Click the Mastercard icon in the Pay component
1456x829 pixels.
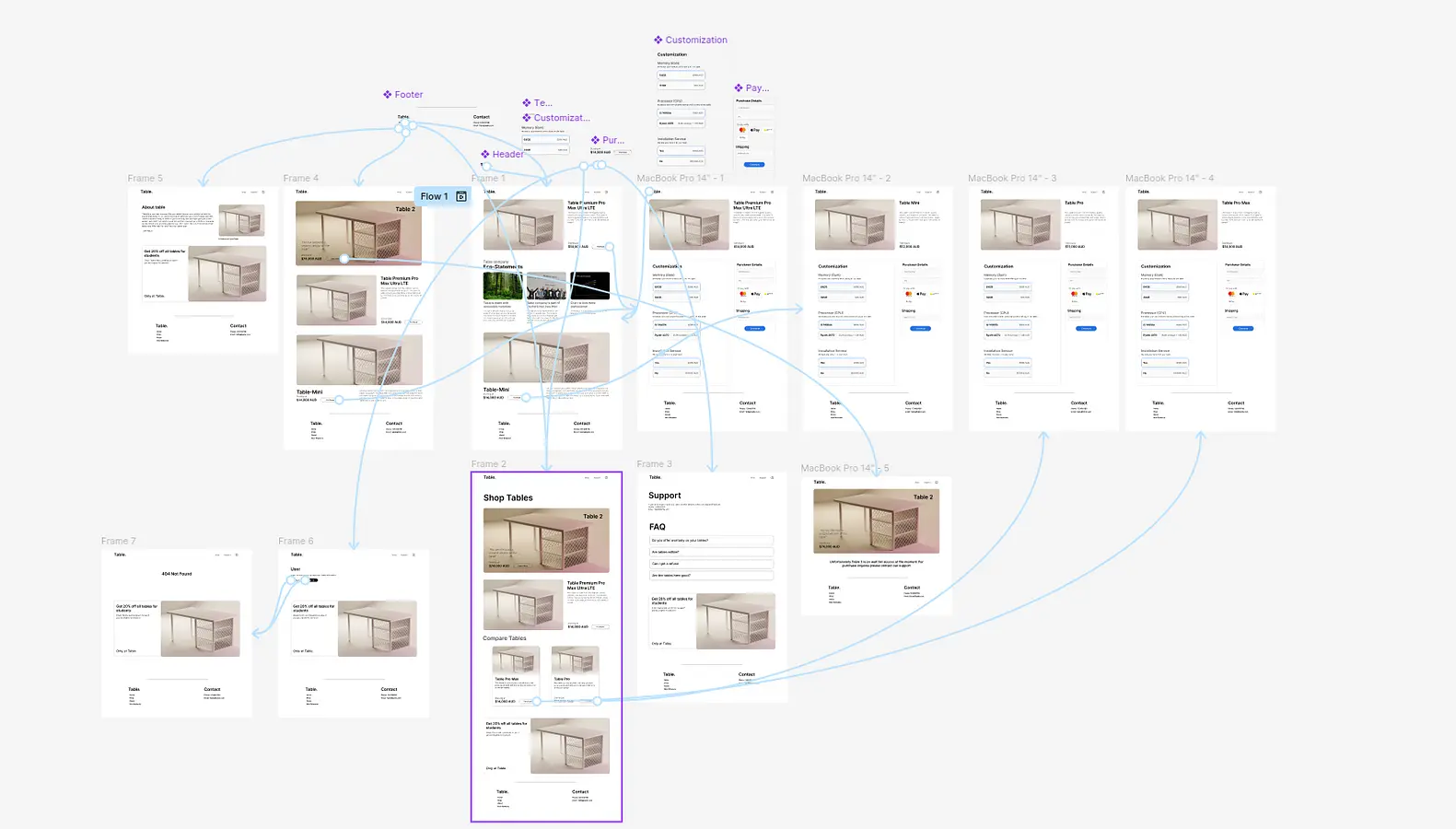742,130
